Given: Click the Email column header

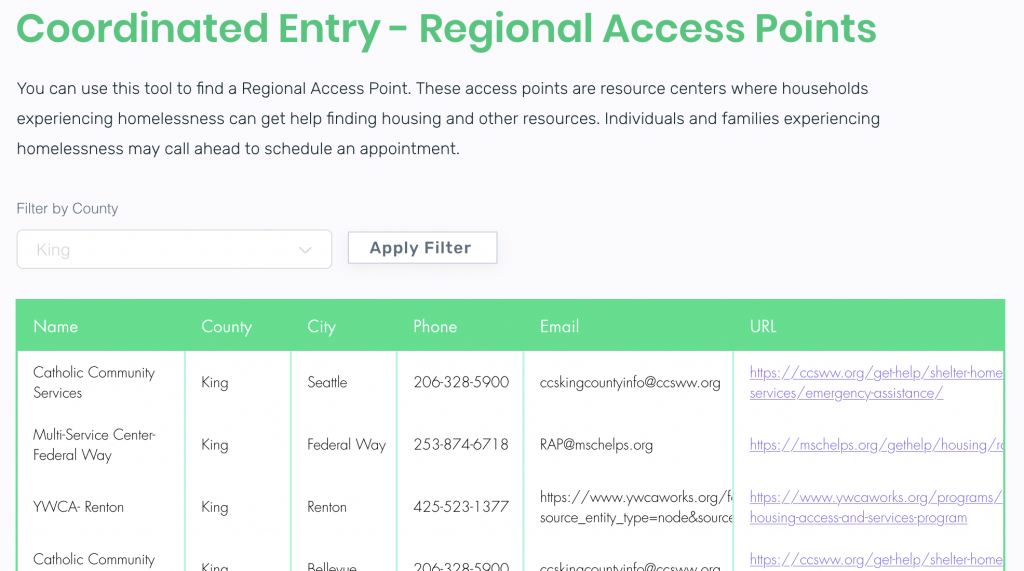Looking at the screenshot, I should 559,327.
